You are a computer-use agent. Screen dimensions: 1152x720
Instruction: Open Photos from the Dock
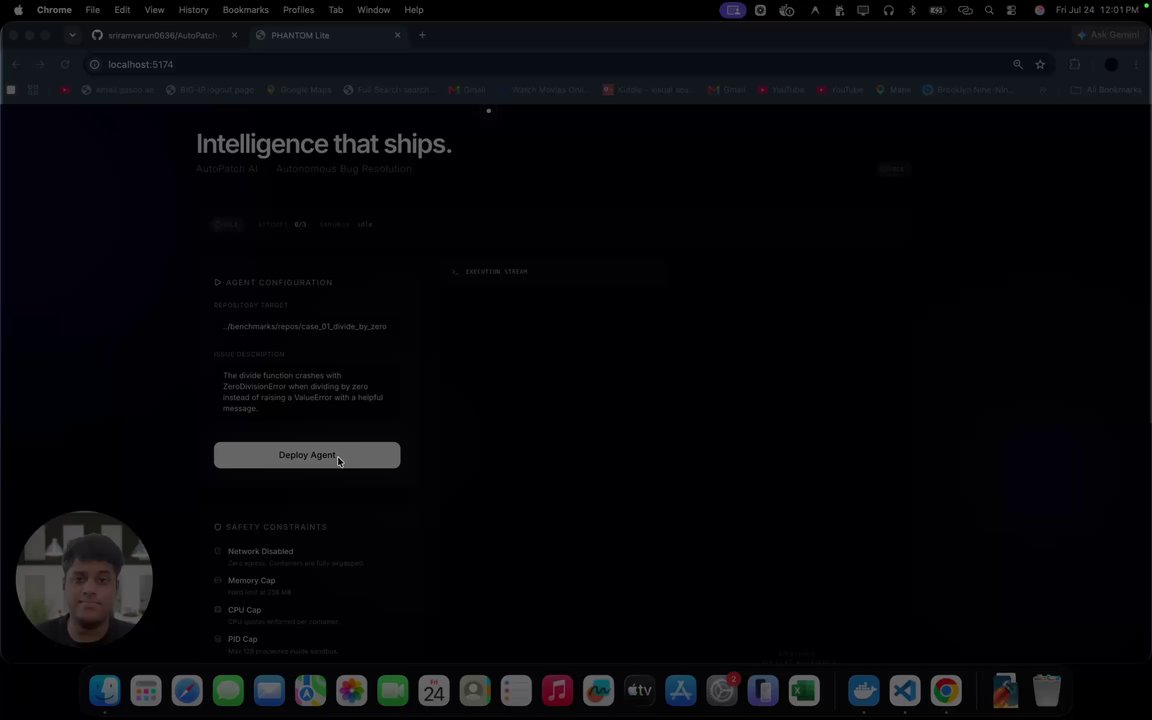352,691
